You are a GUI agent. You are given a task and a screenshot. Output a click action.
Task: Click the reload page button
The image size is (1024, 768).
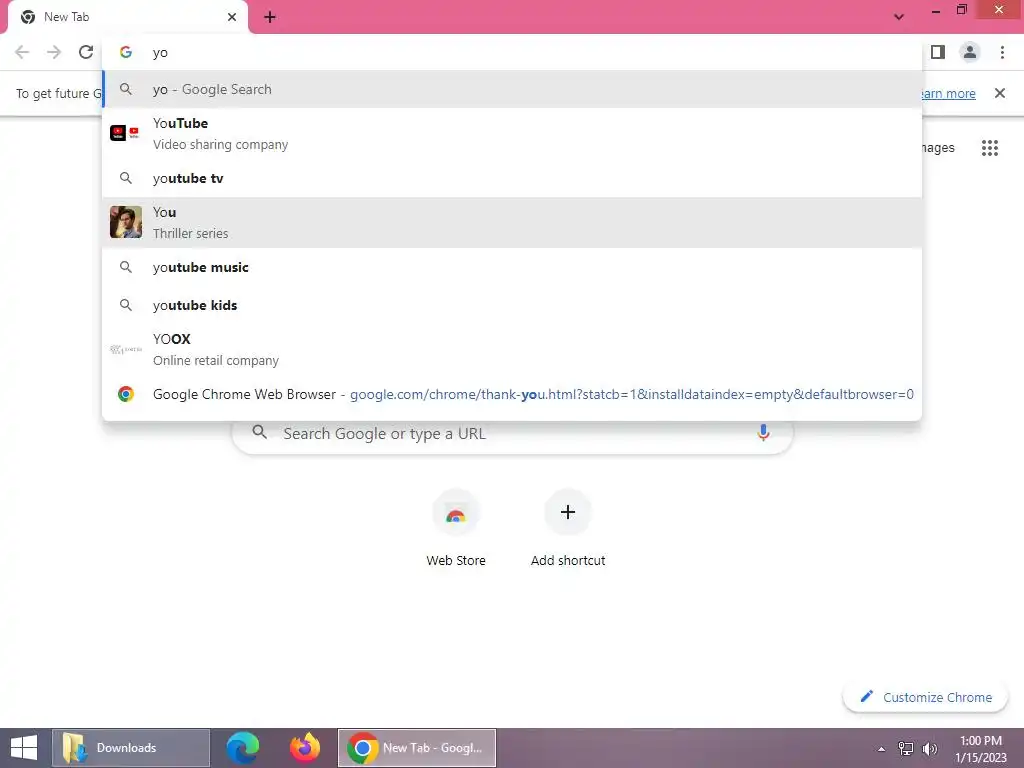click(86, 52)
